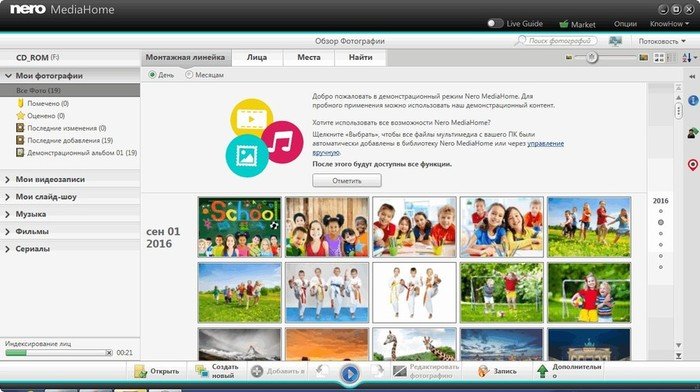Screen dimensions: 700x392
Task: Open the Дополнительно green arrow menu
Action: click(542, 371)
